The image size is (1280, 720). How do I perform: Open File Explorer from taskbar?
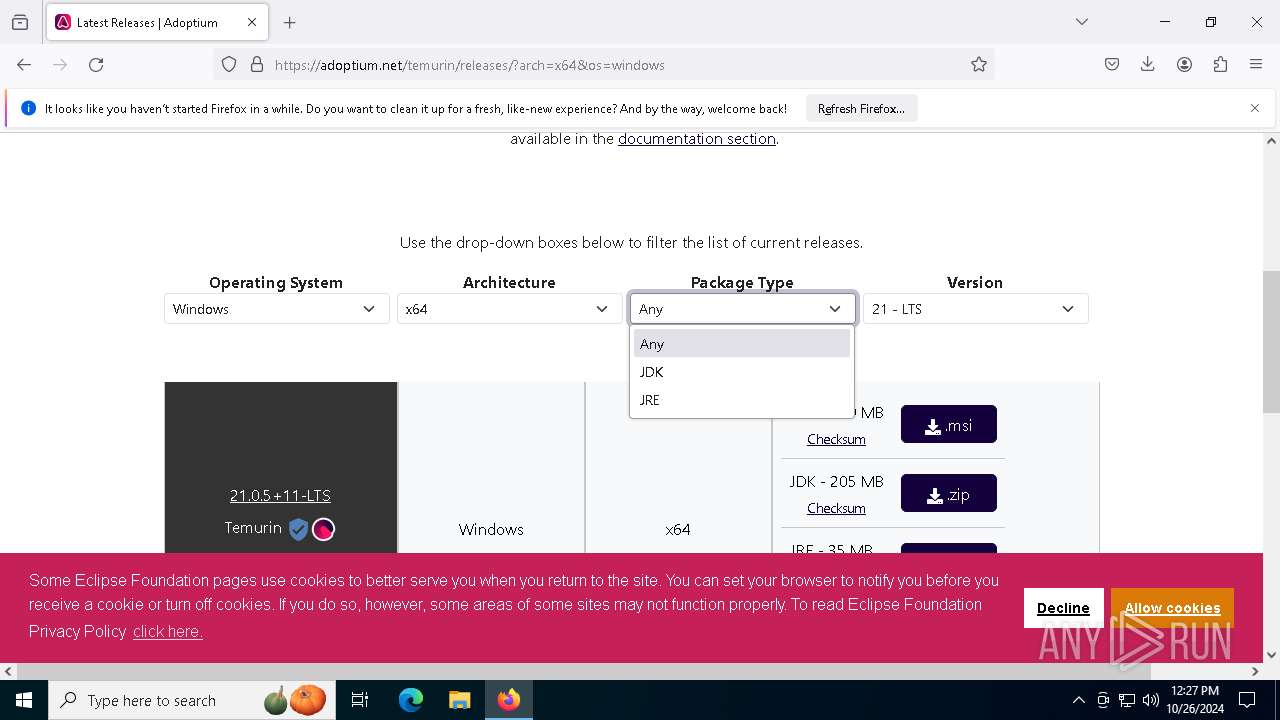point(459,700)
